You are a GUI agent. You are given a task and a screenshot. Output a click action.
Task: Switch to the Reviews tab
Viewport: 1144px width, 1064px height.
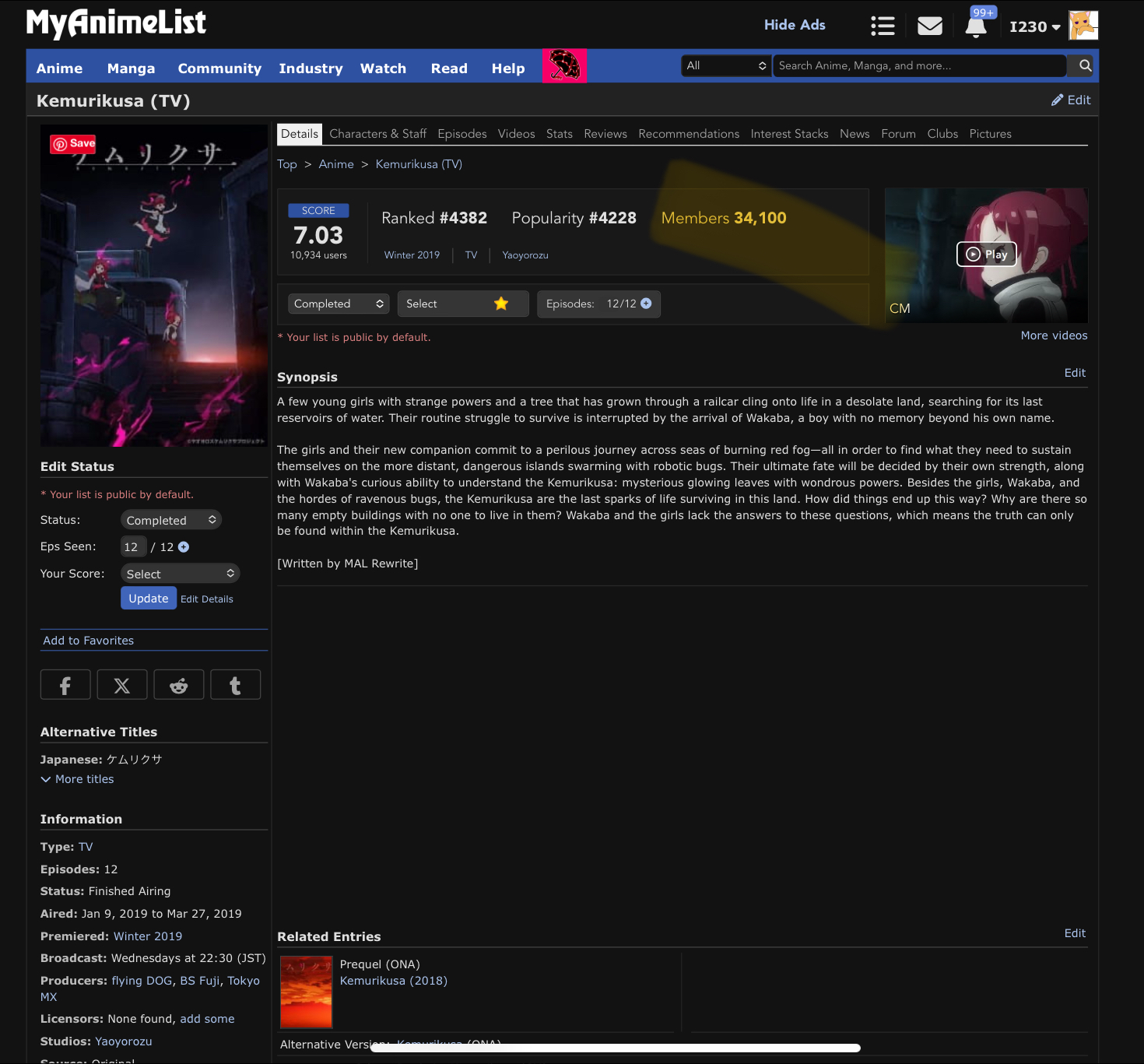[605, 134]
